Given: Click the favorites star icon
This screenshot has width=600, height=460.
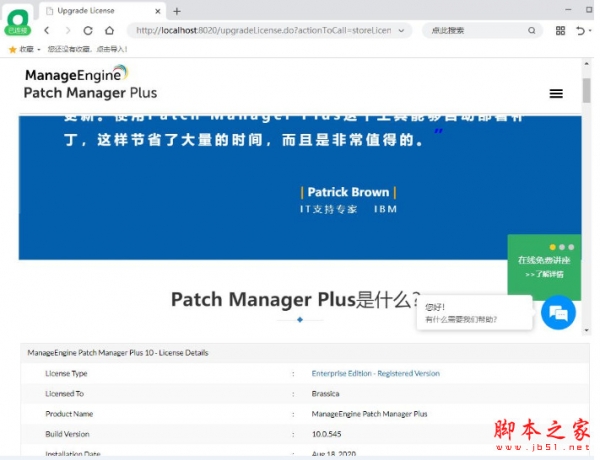Looking at the screenshot, I should coord(13,49).
